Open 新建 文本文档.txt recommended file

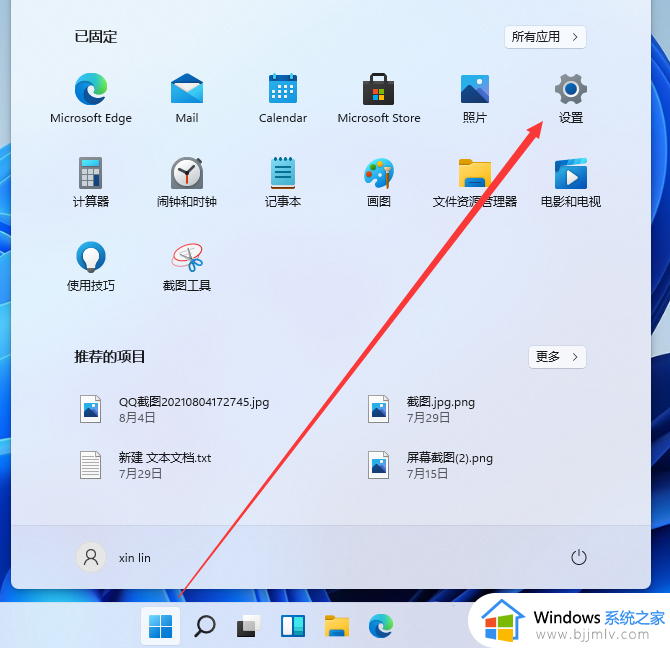[x=145, y=465]
